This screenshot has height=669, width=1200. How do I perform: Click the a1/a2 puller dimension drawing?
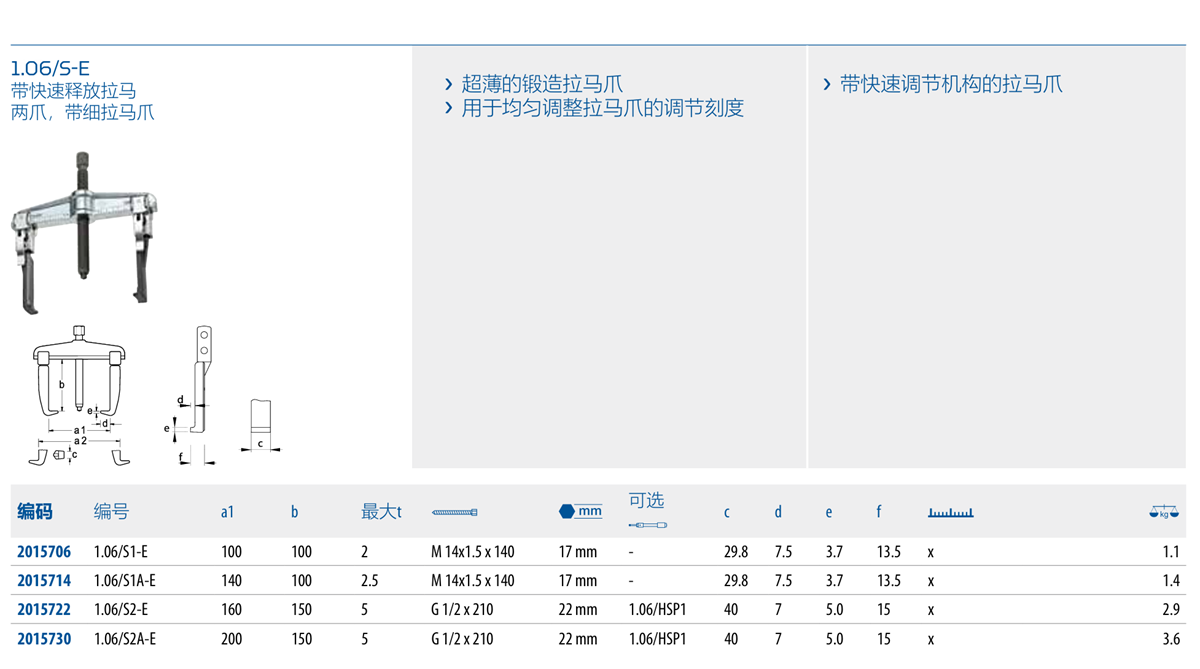coord(79,395)
